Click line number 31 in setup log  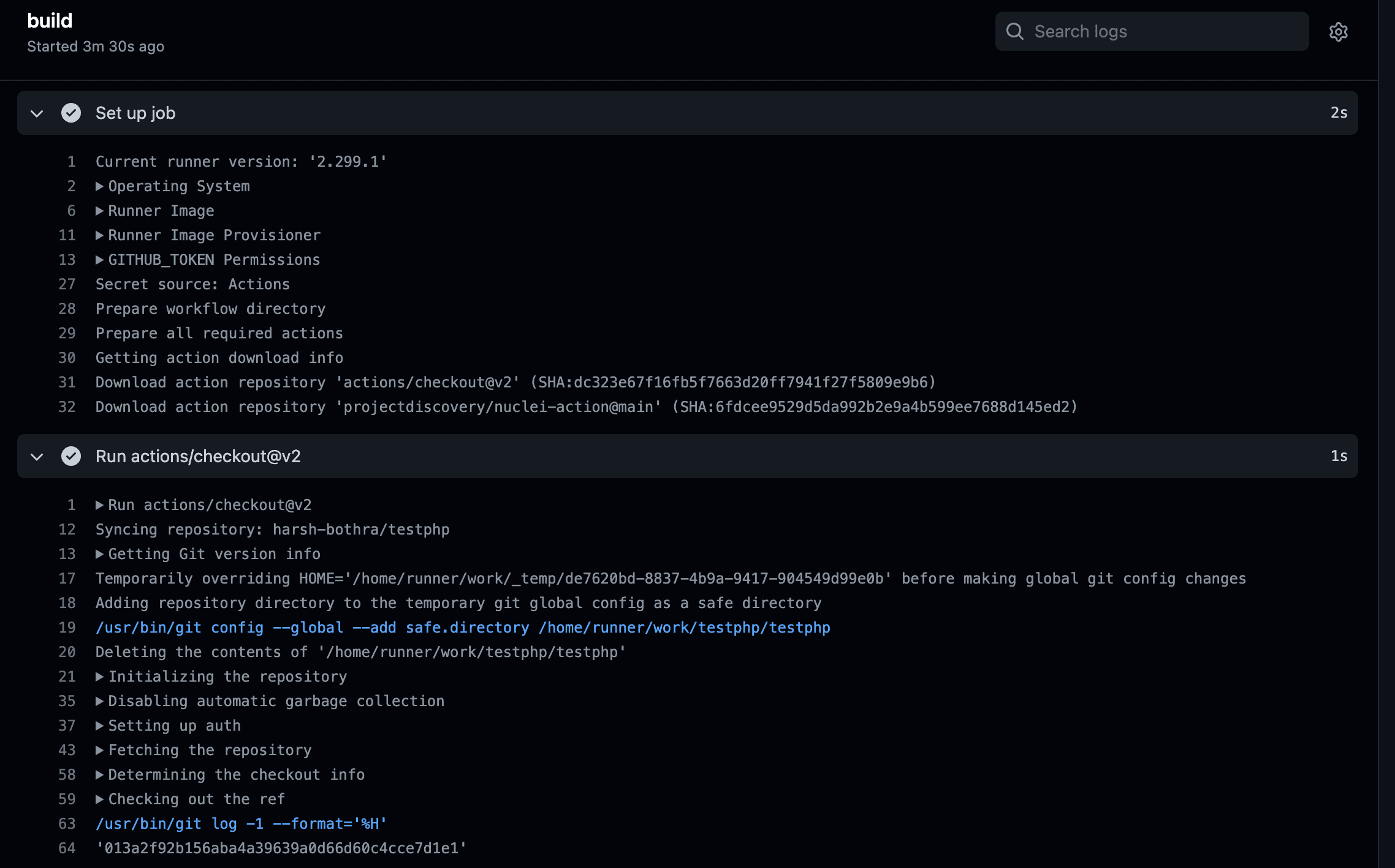(x=67, y=383)
